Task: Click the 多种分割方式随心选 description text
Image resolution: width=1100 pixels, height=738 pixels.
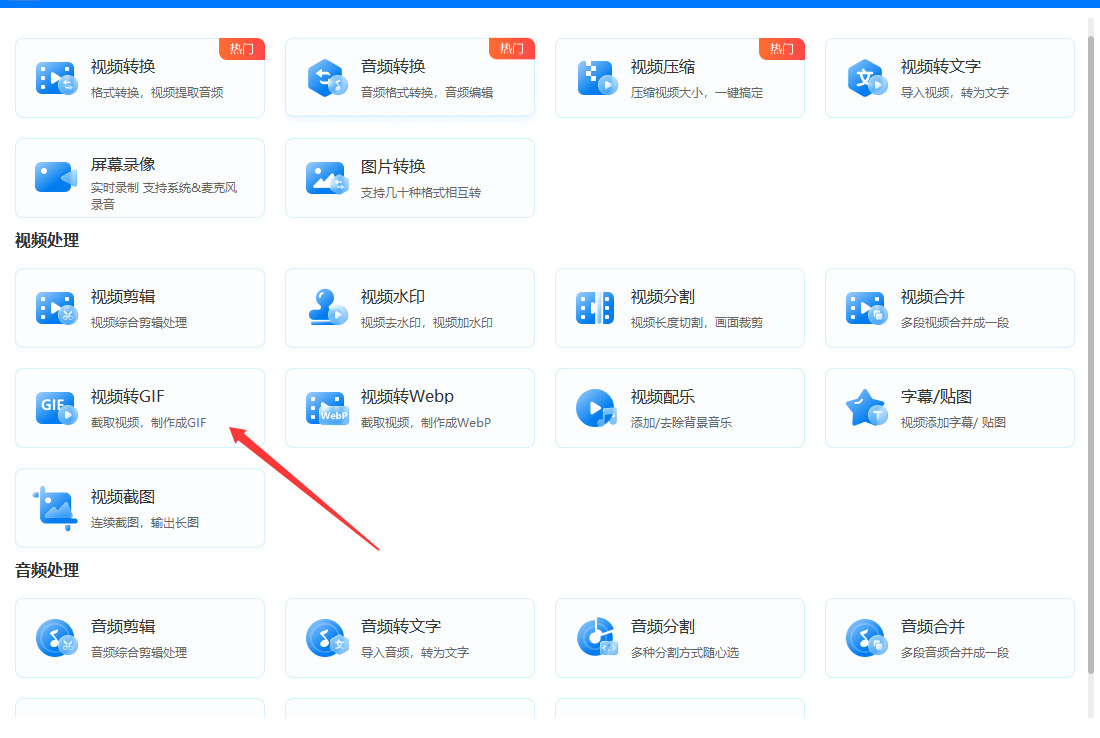Action: (x=685, y=652)
